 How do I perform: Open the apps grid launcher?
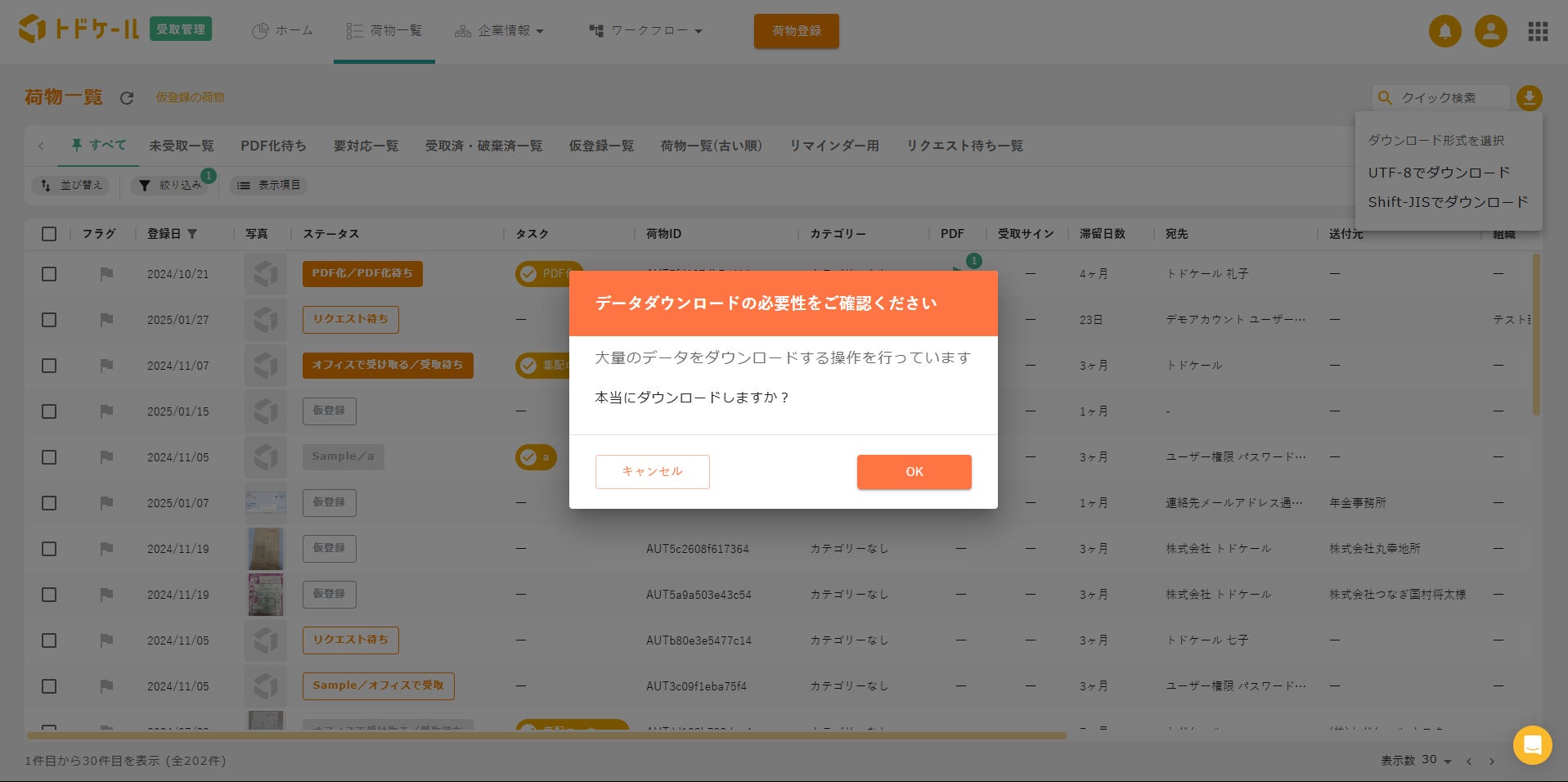point(1538,31)
